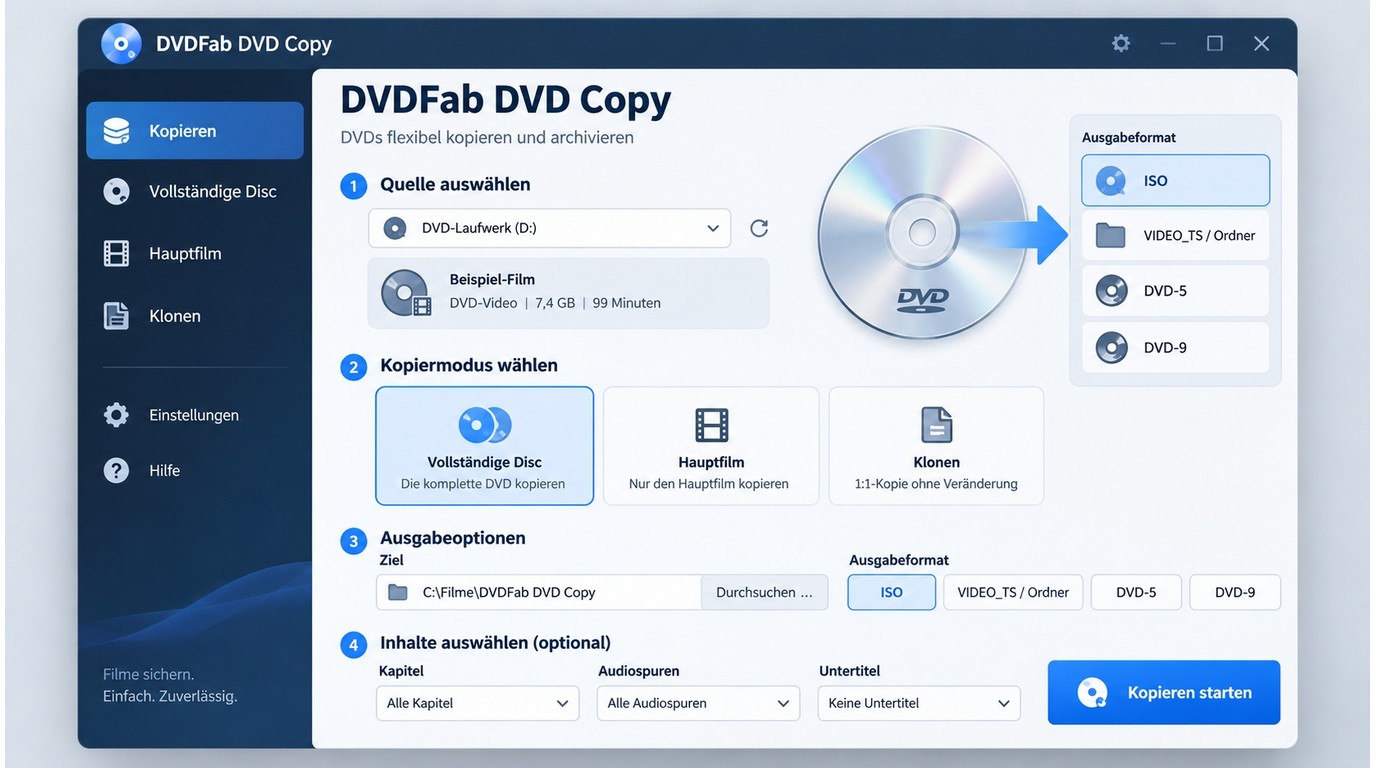Click the text '7,4 GB'
The height and width of the screenshot is (768, 1376).
555,303
